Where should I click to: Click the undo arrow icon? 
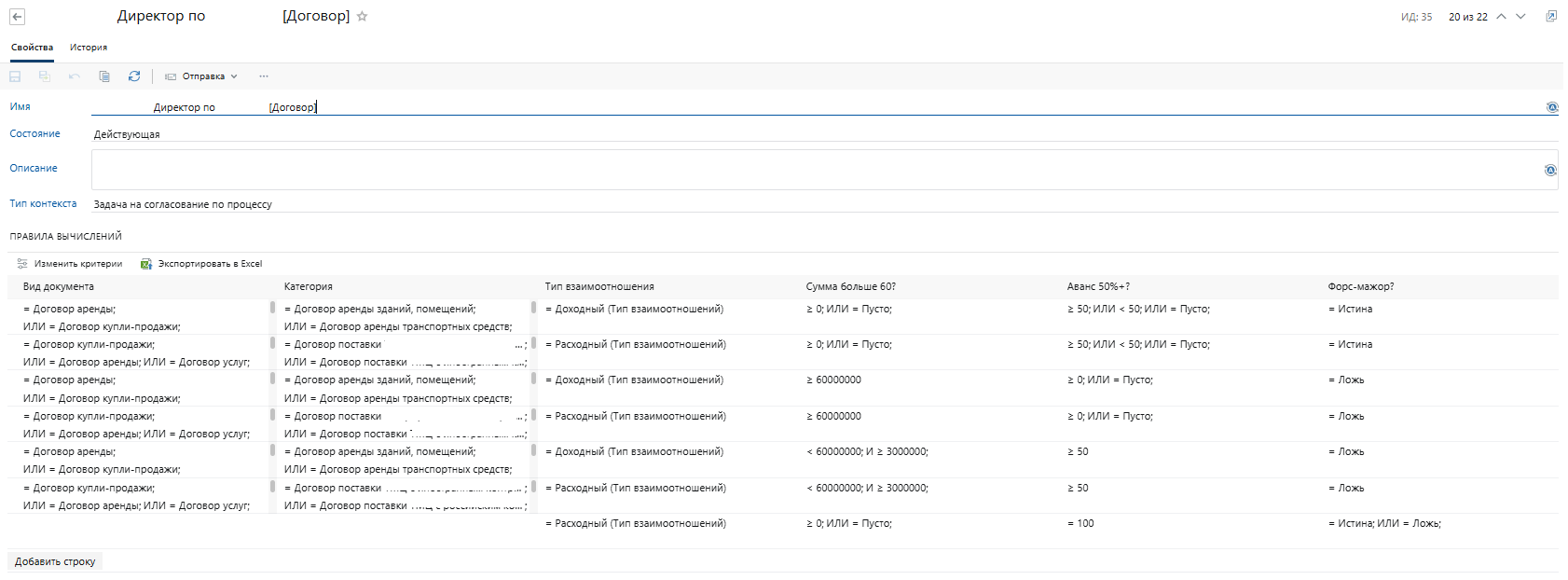point(75,76)
